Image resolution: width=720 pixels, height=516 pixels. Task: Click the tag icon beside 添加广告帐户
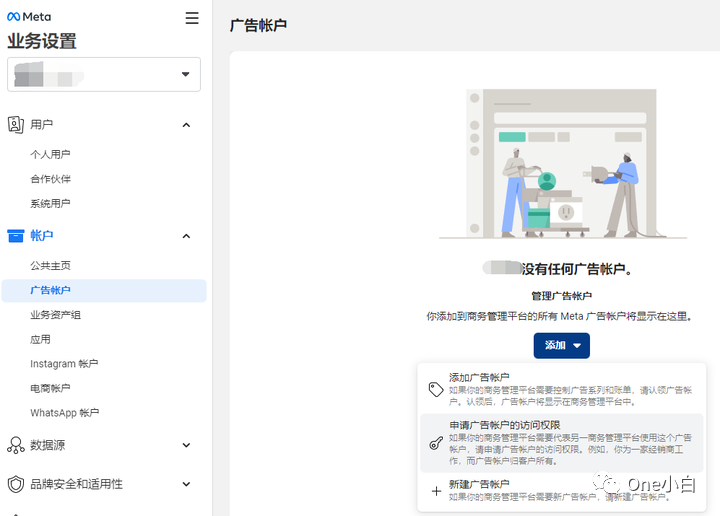[x=436, y=389]
